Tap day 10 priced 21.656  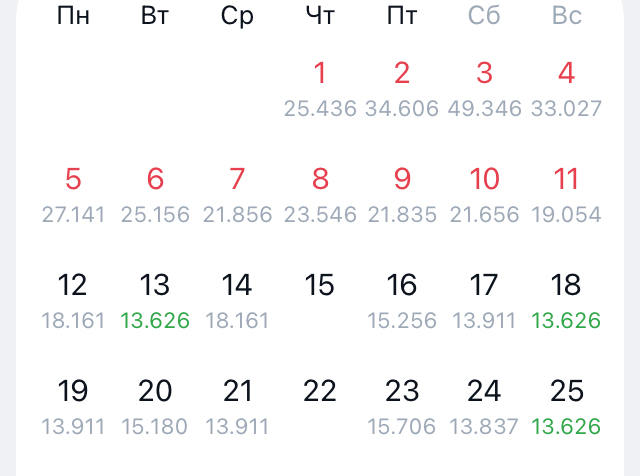[484, 193]
